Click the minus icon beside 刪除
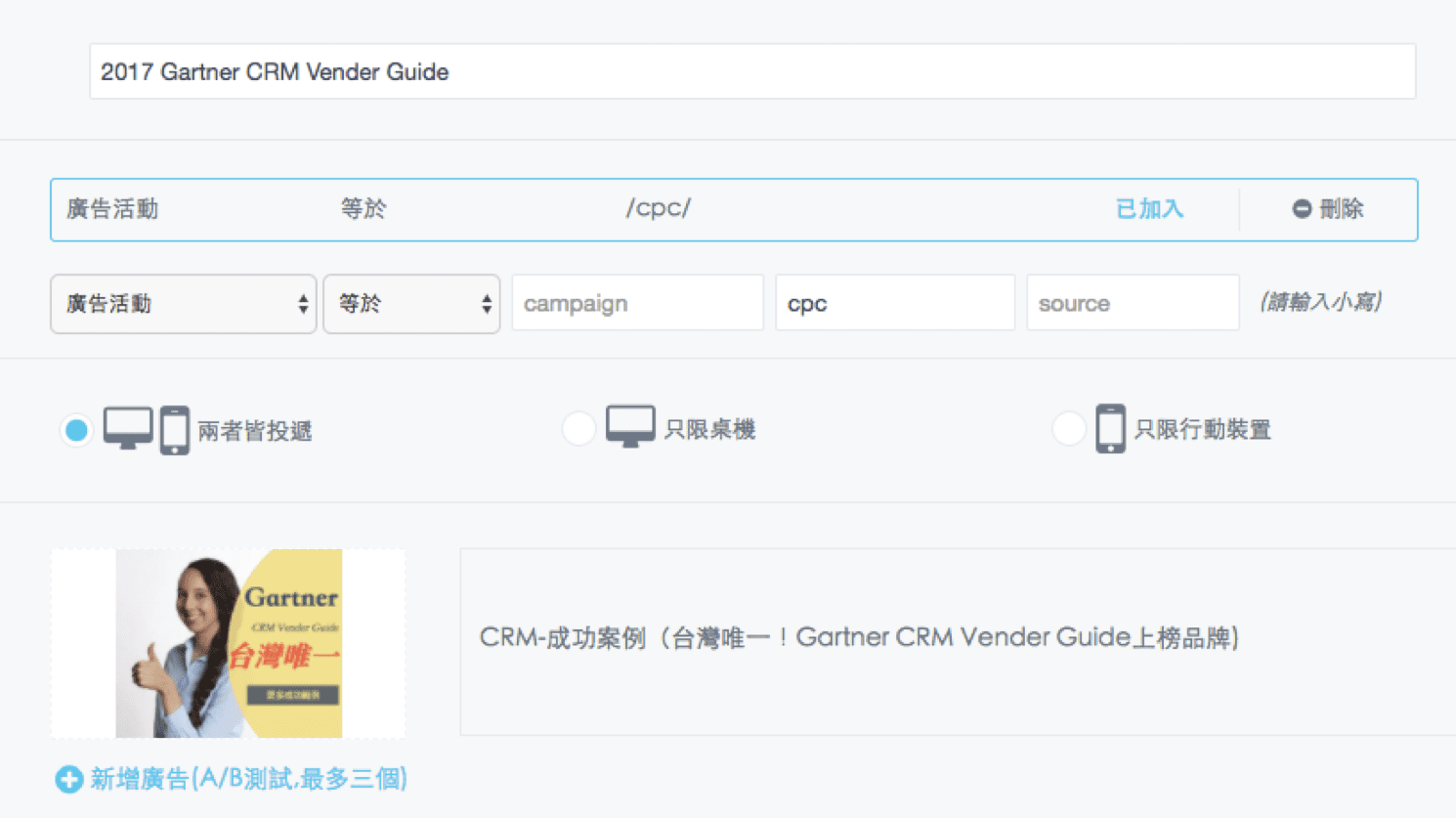This screenshot has width=1456, height=818. [x=1301, y=209]
